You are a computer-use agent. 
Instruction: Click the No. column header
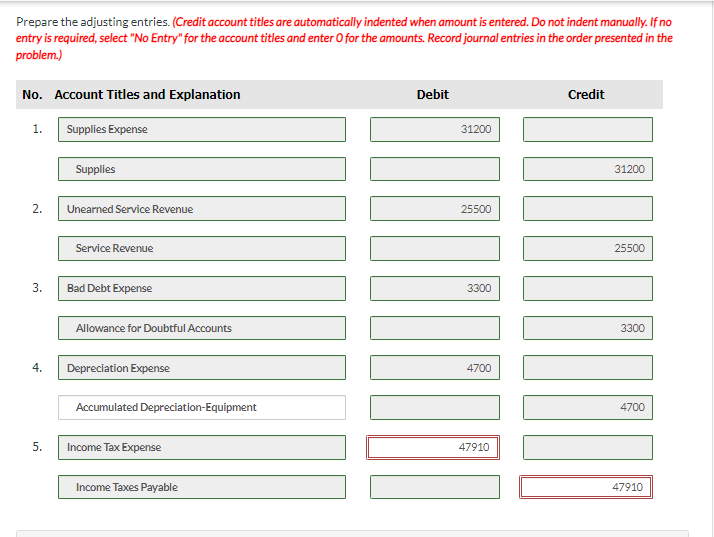(32, 94)
